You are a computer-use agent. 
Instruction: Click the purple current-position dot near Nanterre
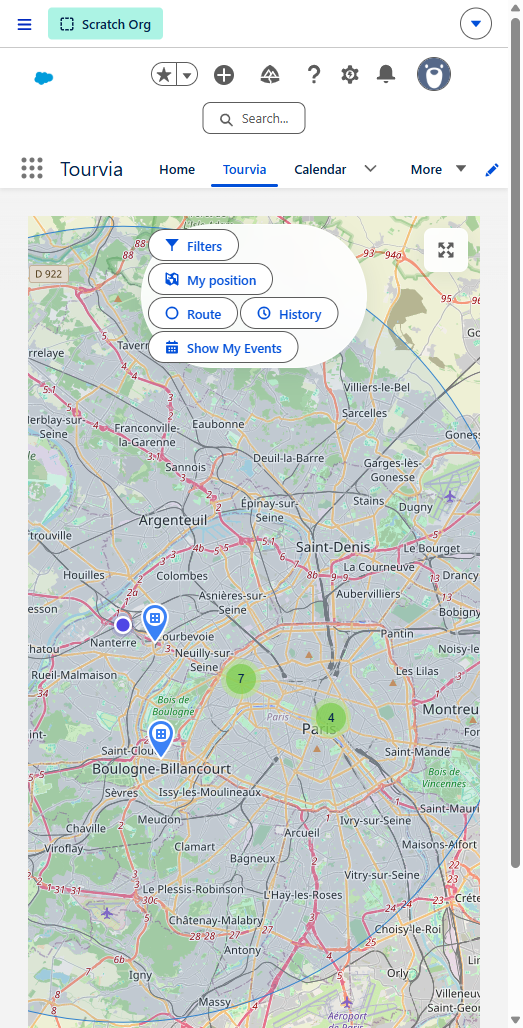123,625
